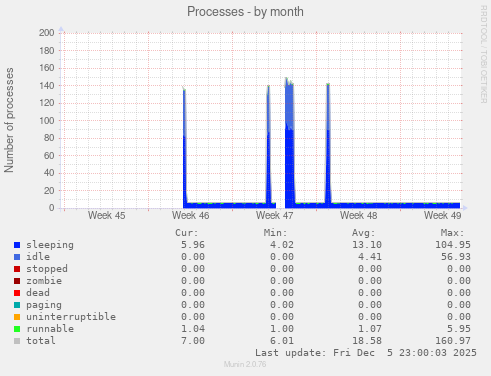The image size is (491, 376).
Task: Click the 200 y-axis value
Action: (47, 33)
